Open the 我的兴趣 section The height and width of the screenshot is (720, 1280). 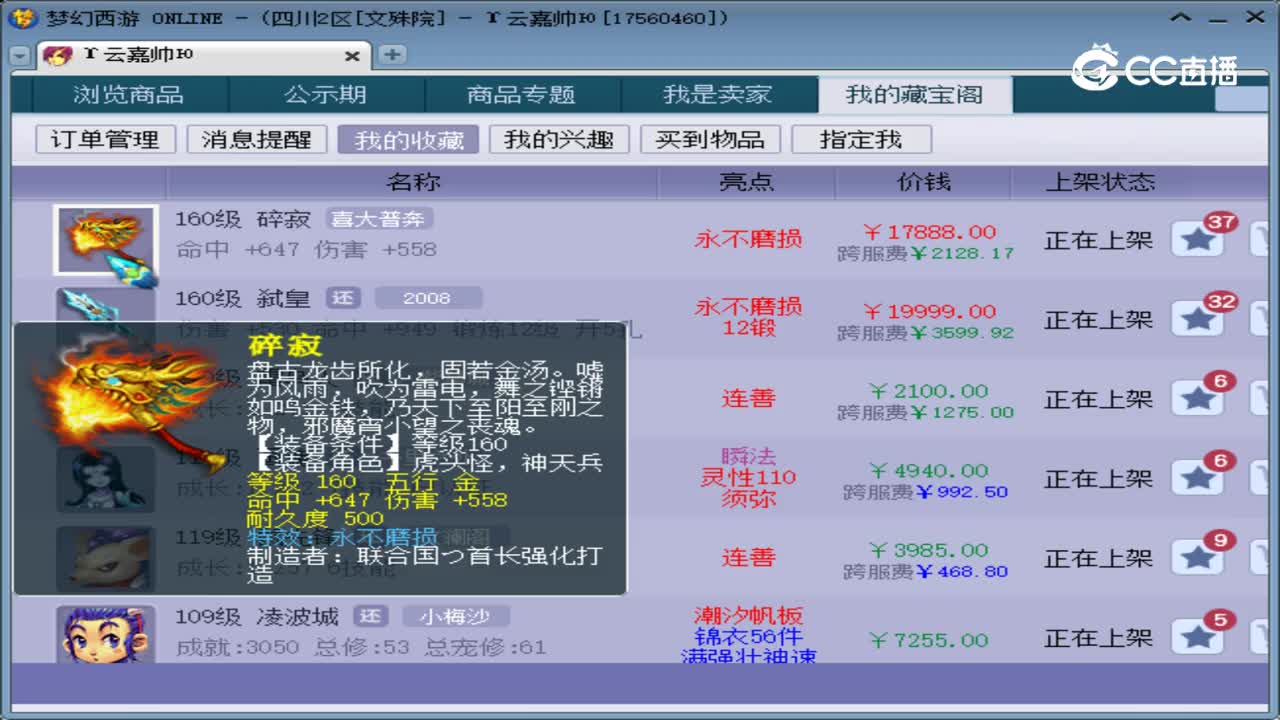tap(559, 139)
